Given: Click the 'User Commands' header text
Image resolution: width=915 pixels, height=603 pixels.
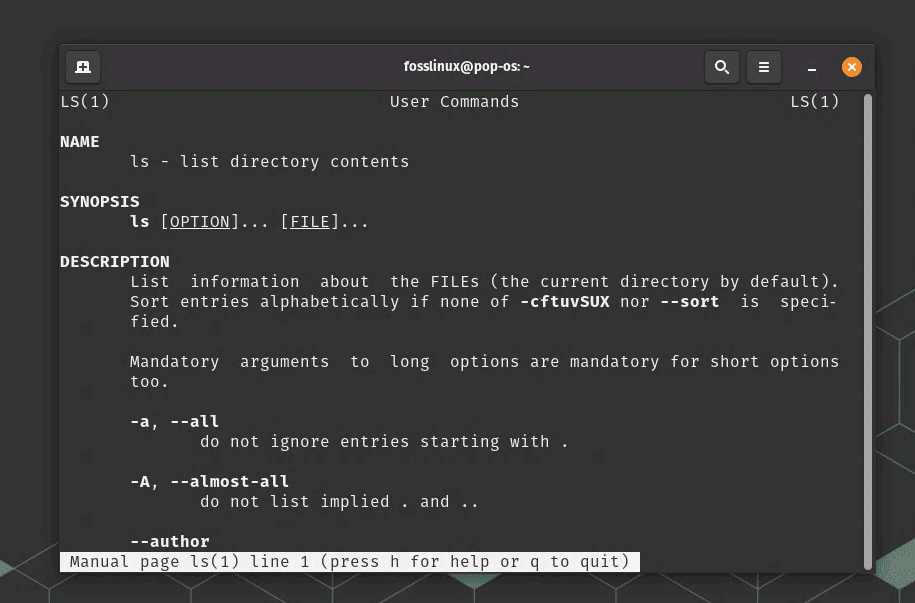Looking at the screenshot, I should [x=455, y=102].
